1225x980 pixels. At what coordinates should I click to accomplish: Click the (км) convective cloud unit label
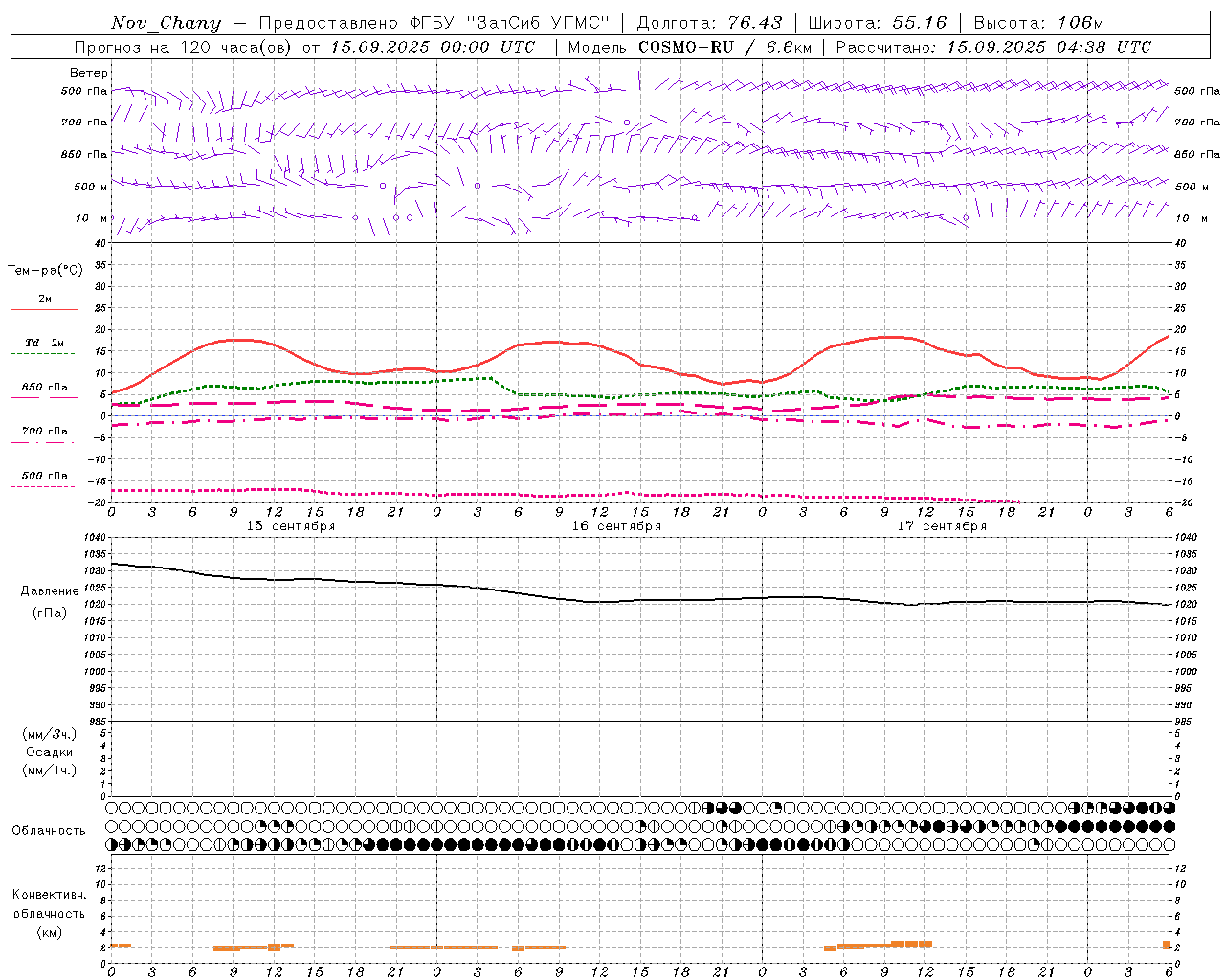pyautogui.click(x=49, y=932)
